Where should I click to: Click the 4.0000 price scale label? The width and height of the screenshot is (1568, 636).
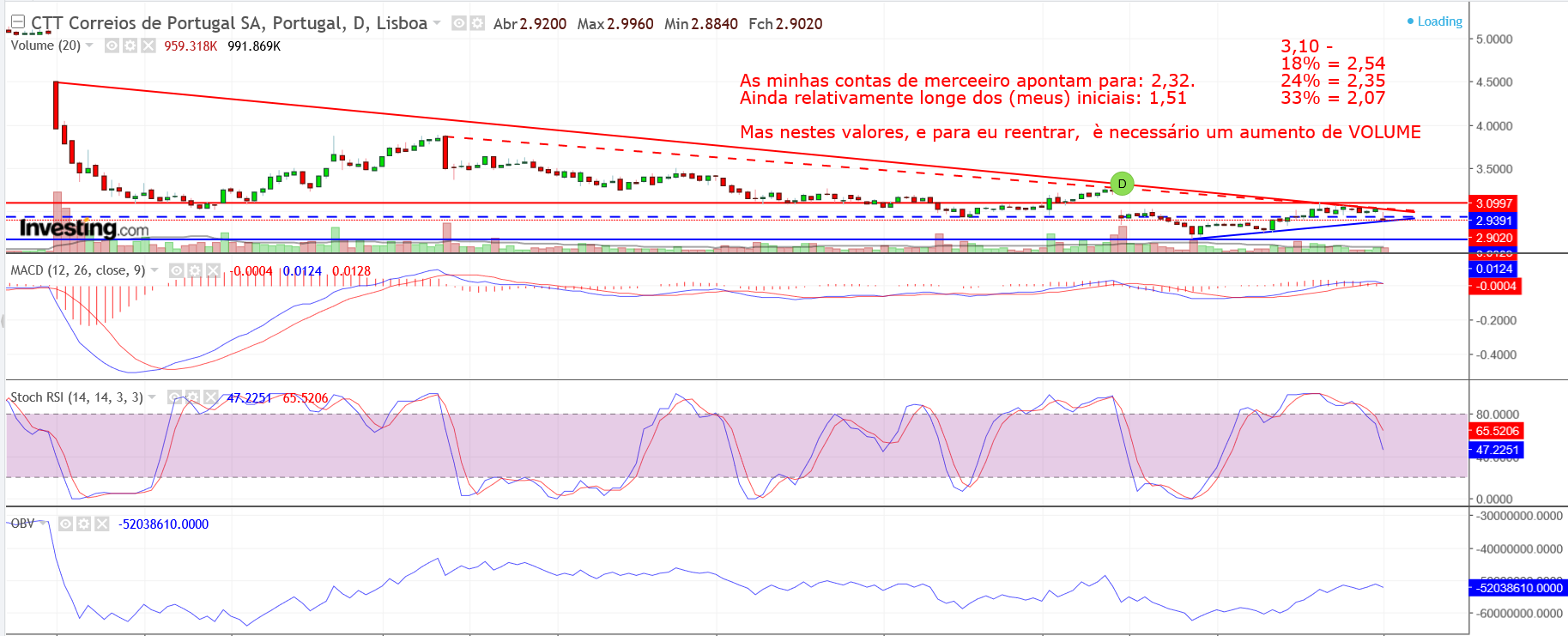tap(1494, 126)
